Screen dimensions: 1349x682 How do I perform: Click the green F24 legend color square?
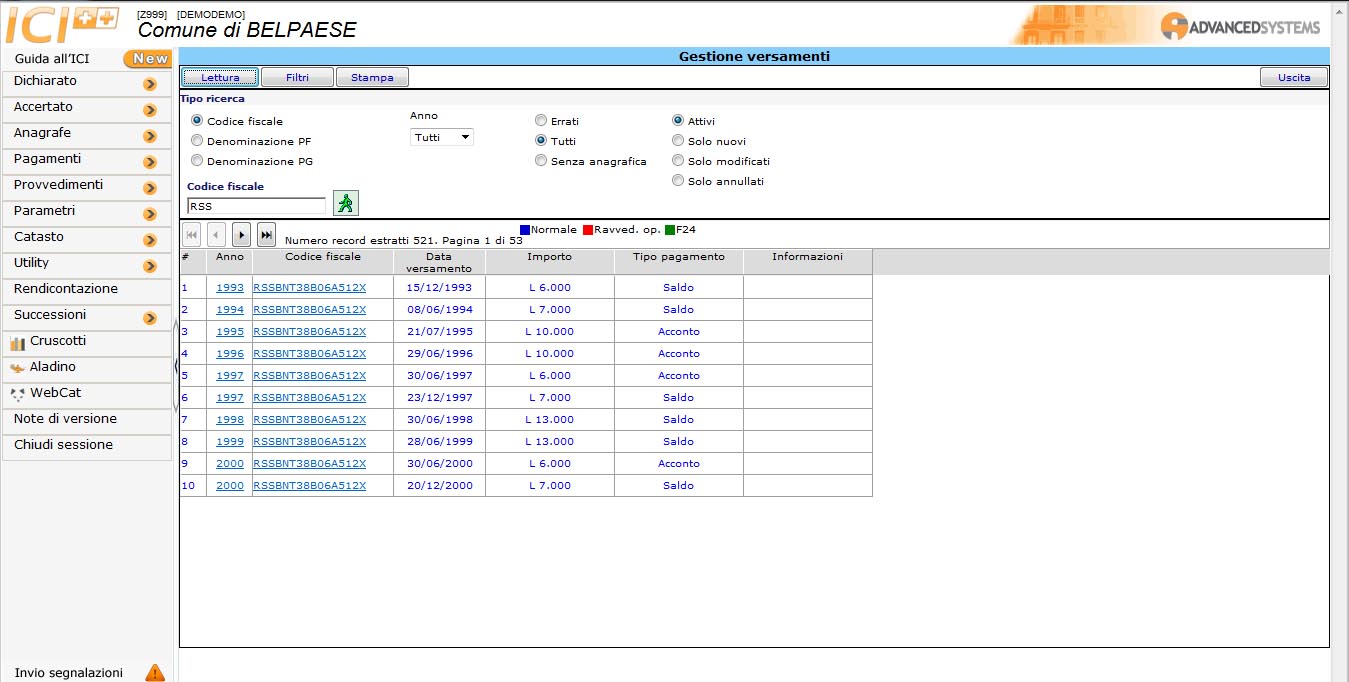(x=670, y=230)
